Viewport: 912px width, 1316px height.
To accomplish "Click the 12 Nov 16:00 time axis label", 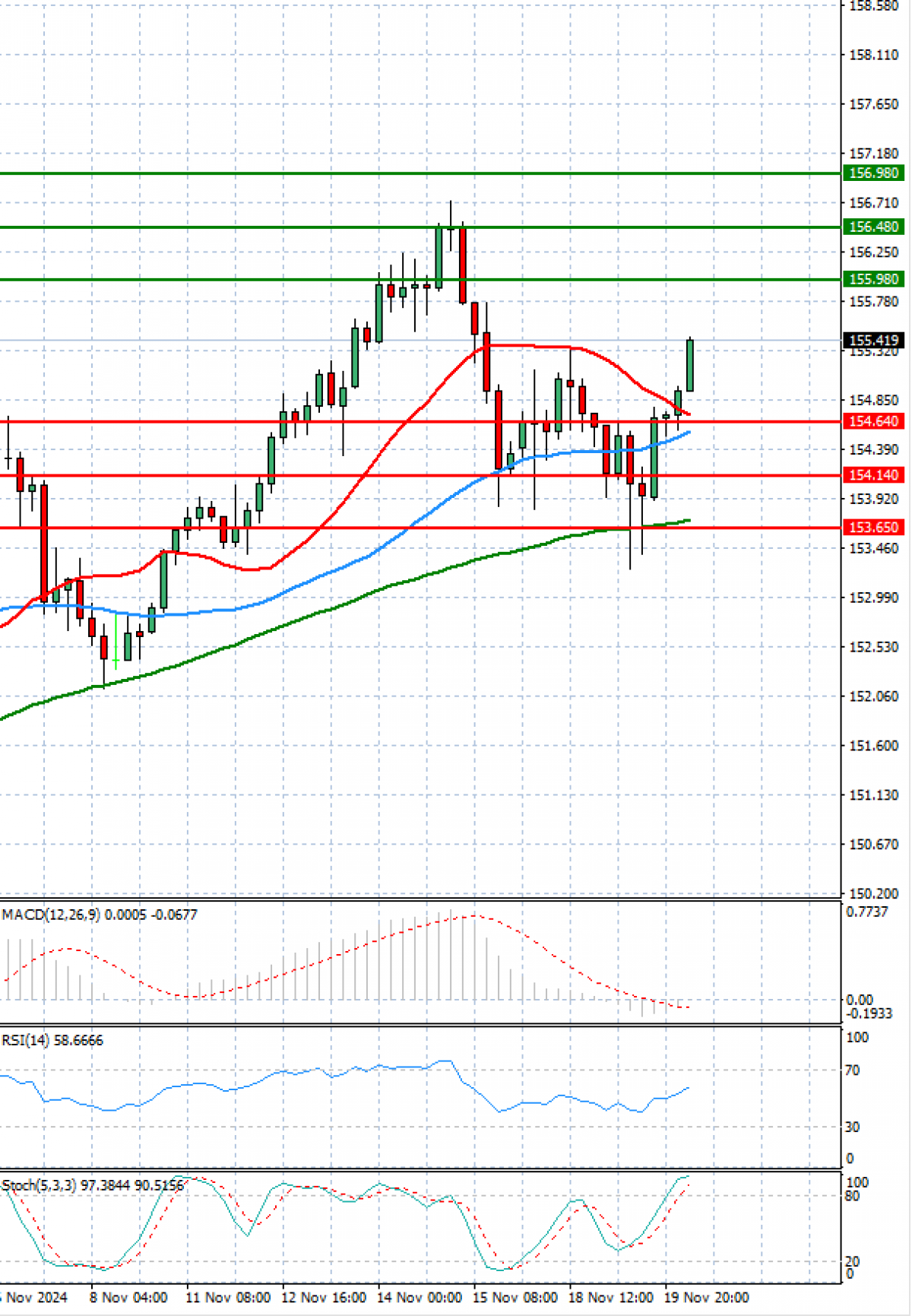I will [324, 1297].
